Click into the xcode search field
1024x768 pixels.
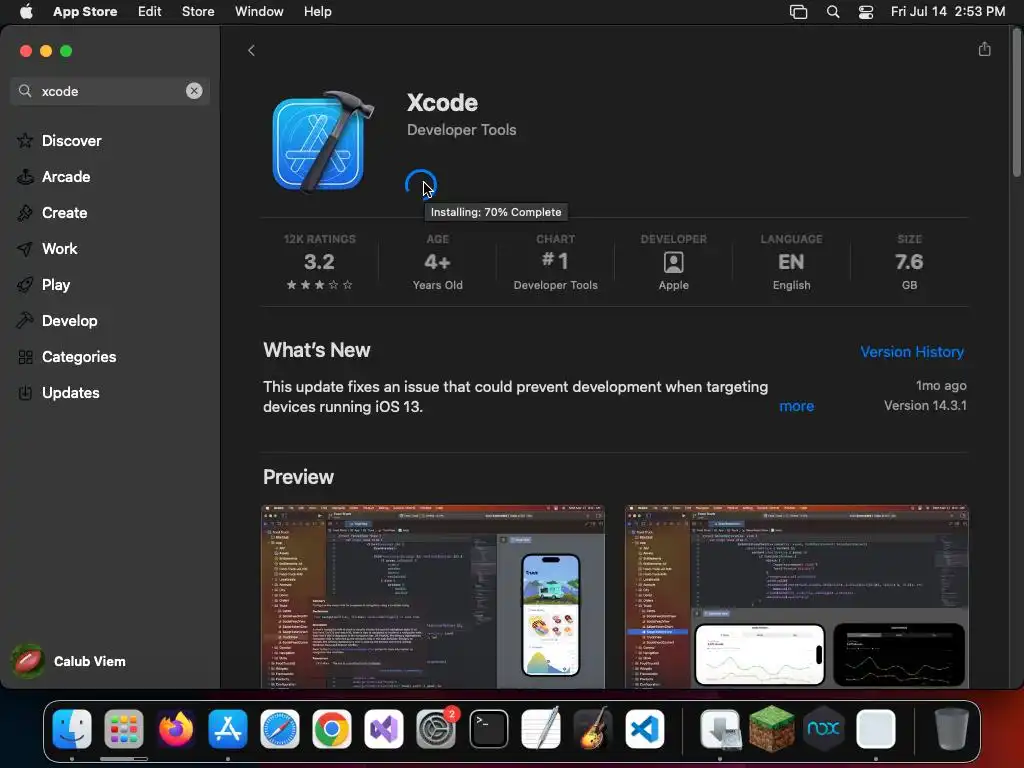point(110,91)
